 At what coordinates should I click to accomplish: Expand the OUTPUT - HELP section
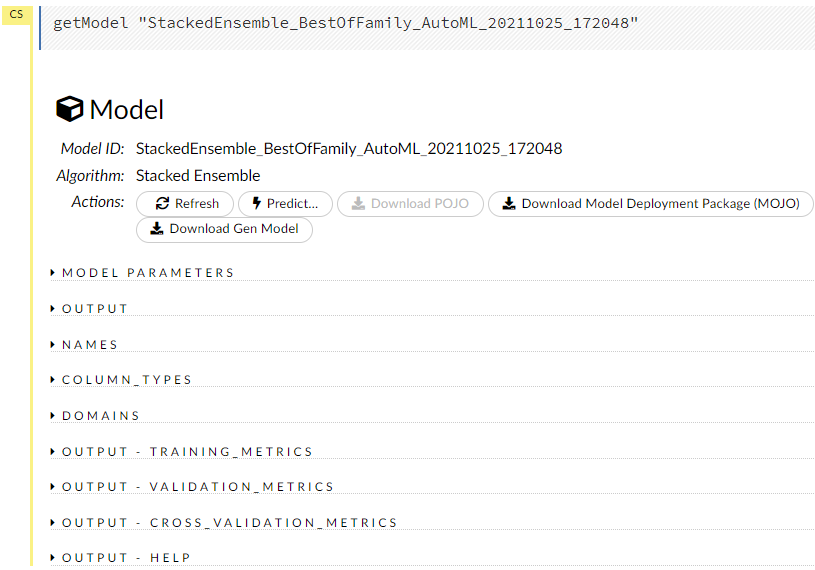click(126, 558)
